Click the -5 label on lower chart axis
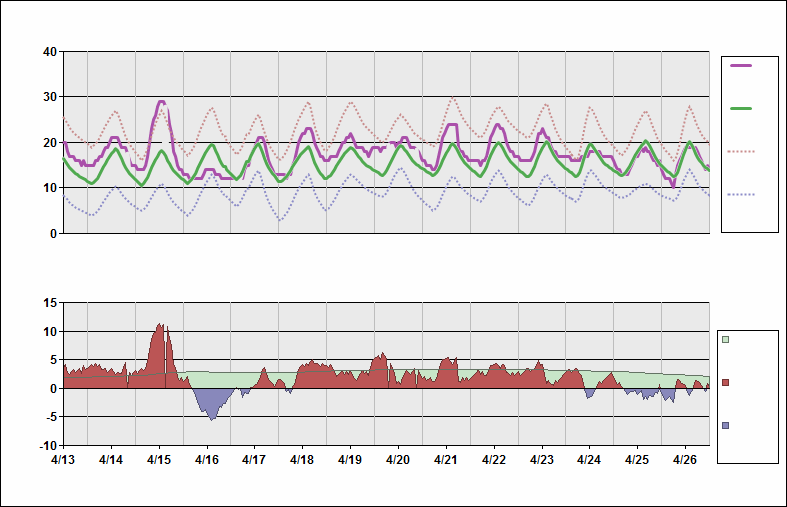The width and height of the screenshot is (787, 507). pyautogui.click(x=51, y=417)
